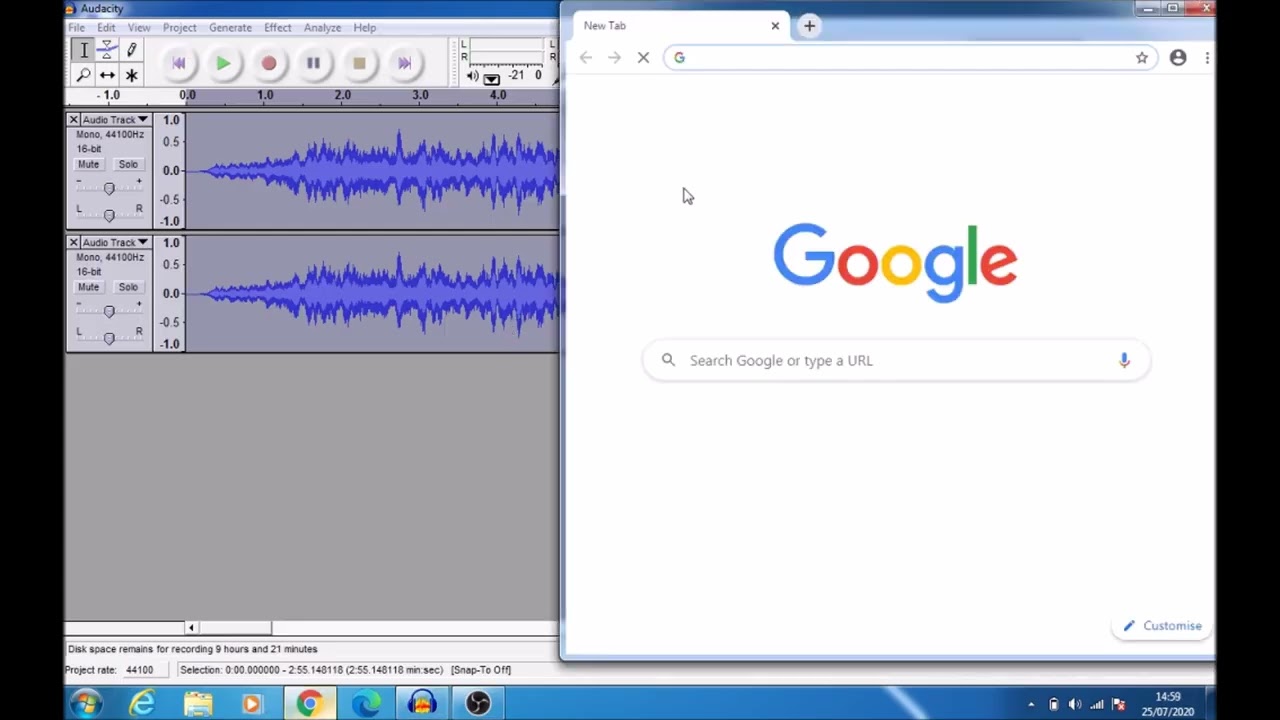The height and width of the screenshot is (720, 1280).
Task: Click Chrome's Forward navigation arrow
Action: (x=614, y=58)
